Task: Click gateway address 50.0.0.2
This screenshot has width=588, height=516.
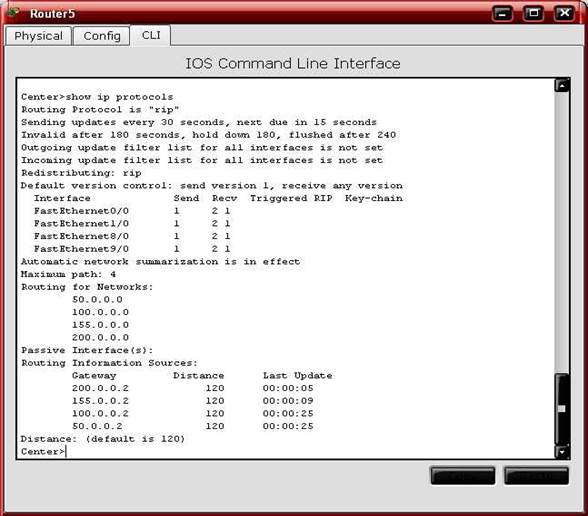Action: (x=98, y=426)
